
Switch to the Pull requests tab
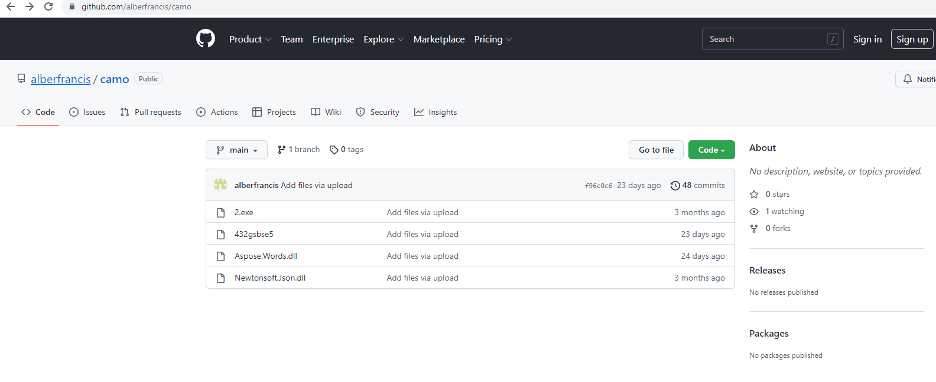150,112
